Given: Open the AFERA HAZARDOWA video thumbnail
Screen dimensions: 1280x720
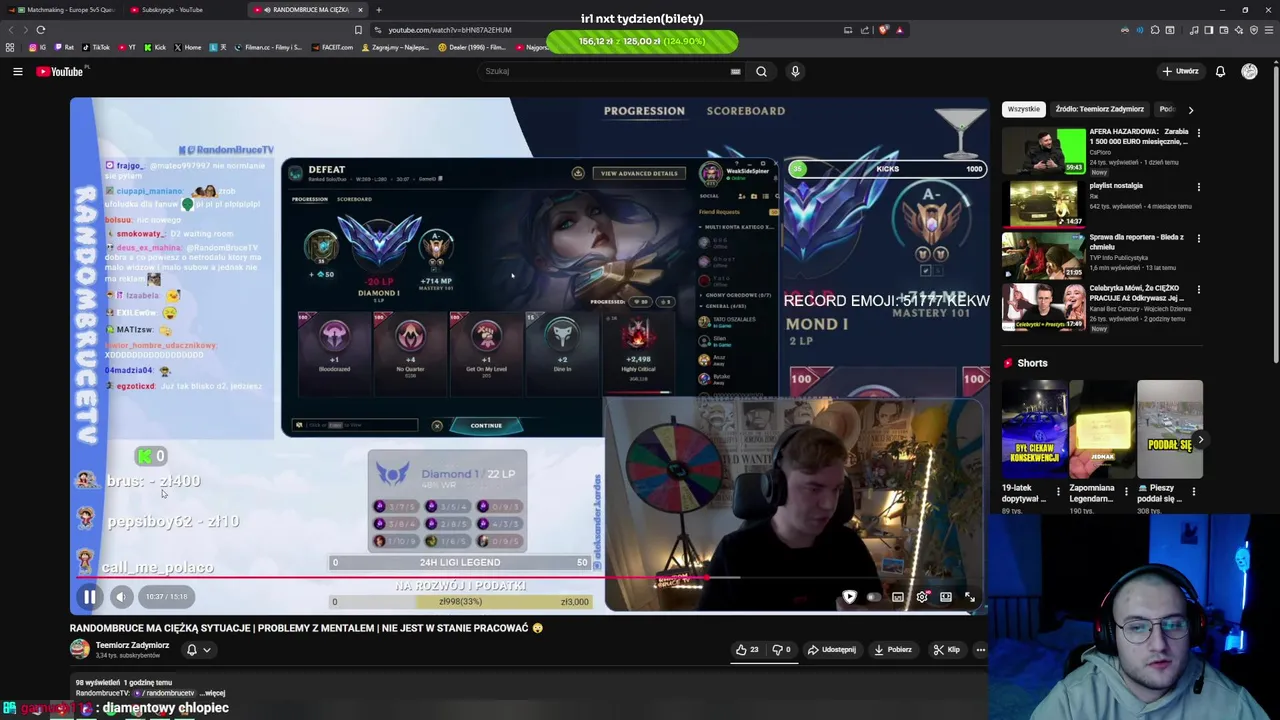Looking at the screenshot, I should 1044,151.
